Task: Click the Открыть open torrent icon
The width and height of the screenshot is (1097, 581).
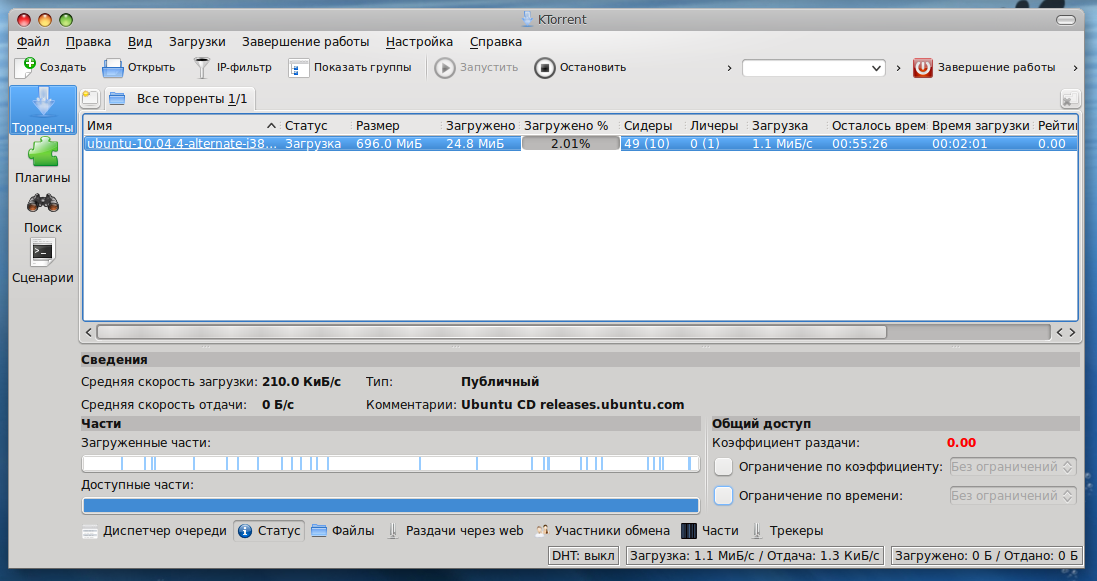Action: (x=112, y=68)
